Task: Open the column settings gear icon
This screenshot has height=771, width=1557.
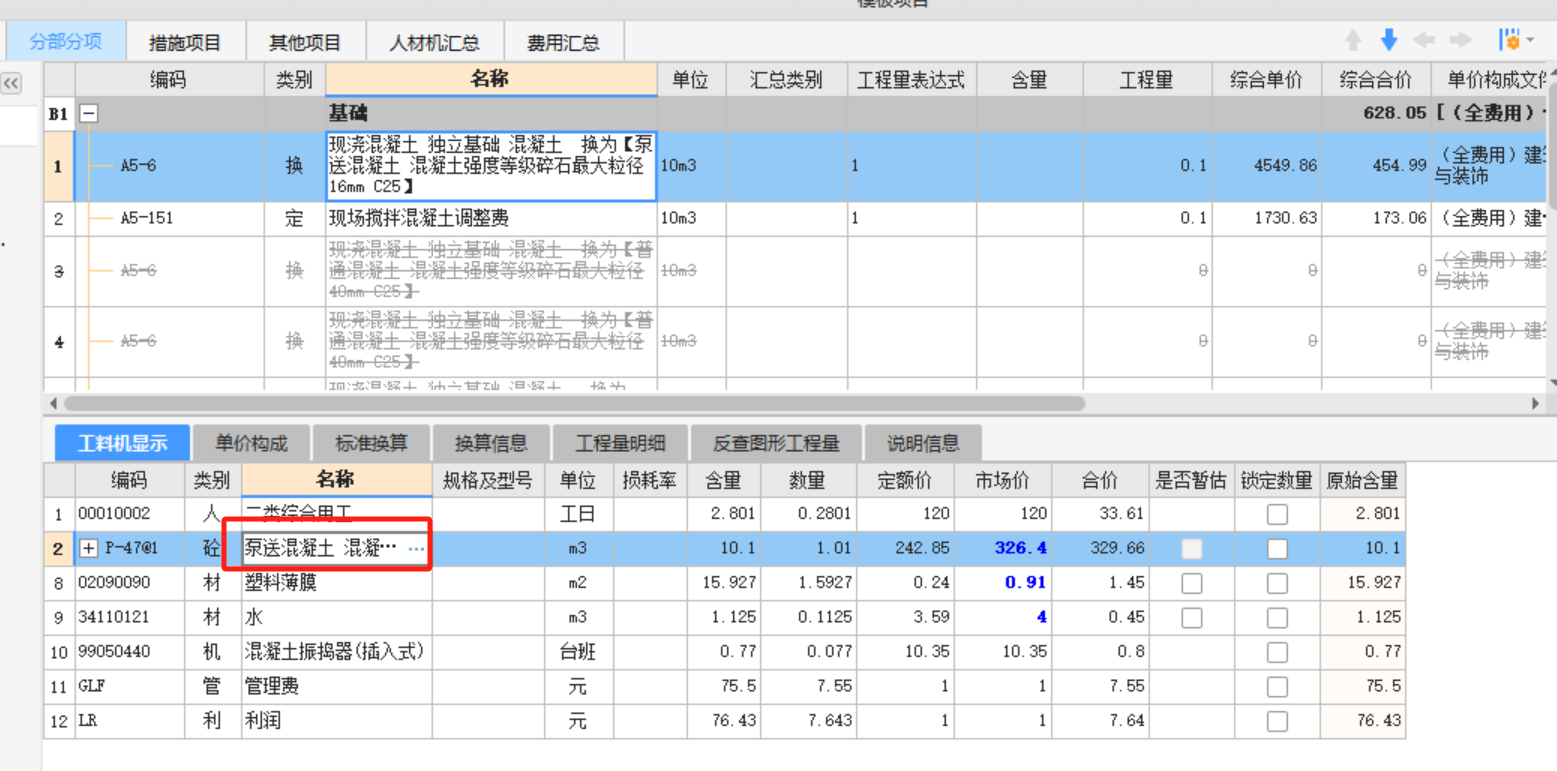Action: tap(1509, 41)
